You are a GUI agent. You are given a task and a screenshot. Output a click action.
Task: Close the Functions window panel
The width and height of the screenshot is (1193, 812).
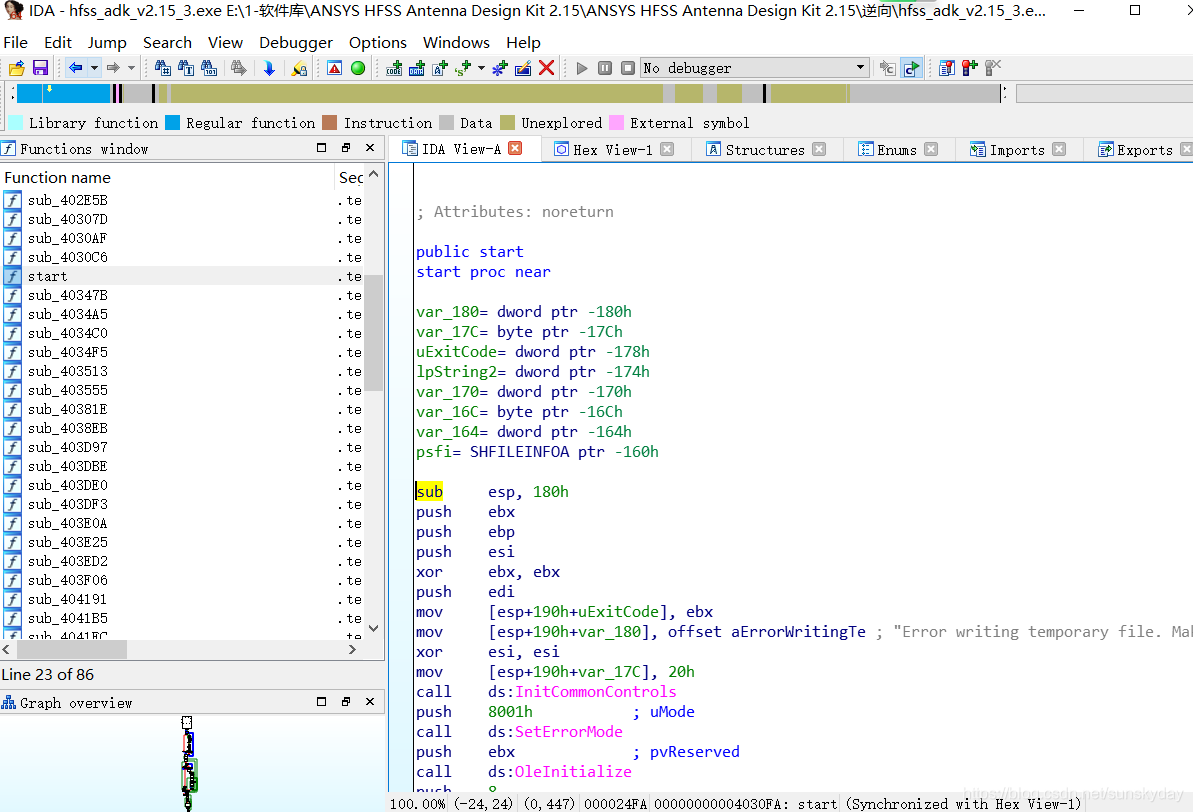pos(371,148)
